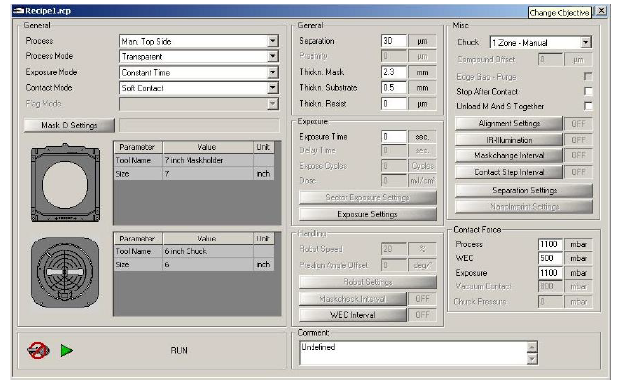The width and height of the screenshot is (624, 385).
Task: Click the Mask ID Settings button
Action: pyautogui.click(x=69, y=125)
